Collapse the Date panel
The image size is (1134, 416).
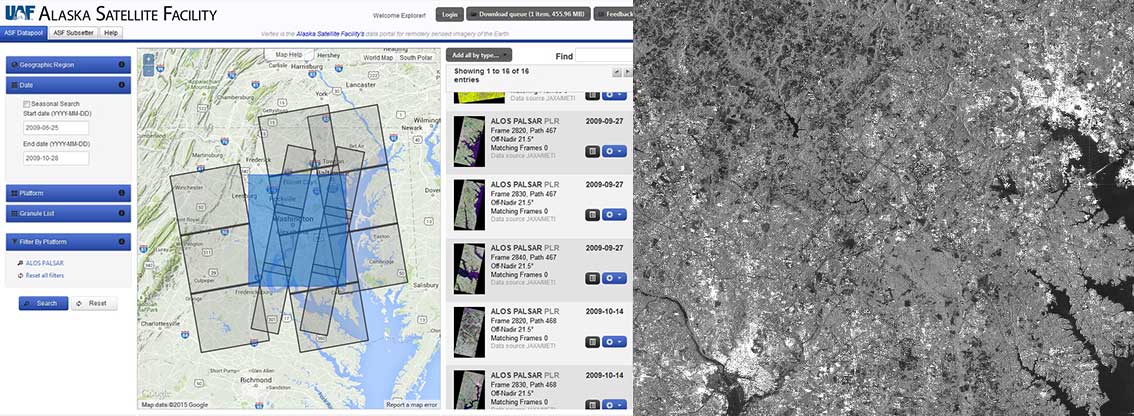click(x=68, y=85)
